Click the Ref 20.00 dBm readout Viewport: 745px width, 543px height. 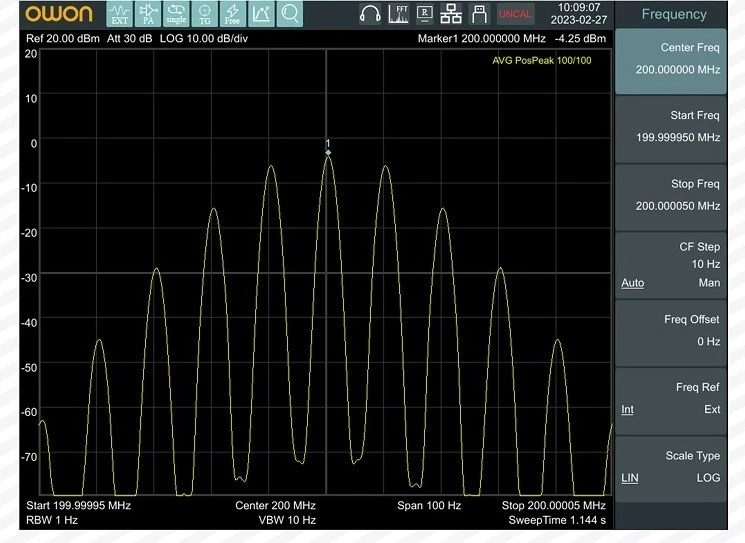click(x=63, y=38)
